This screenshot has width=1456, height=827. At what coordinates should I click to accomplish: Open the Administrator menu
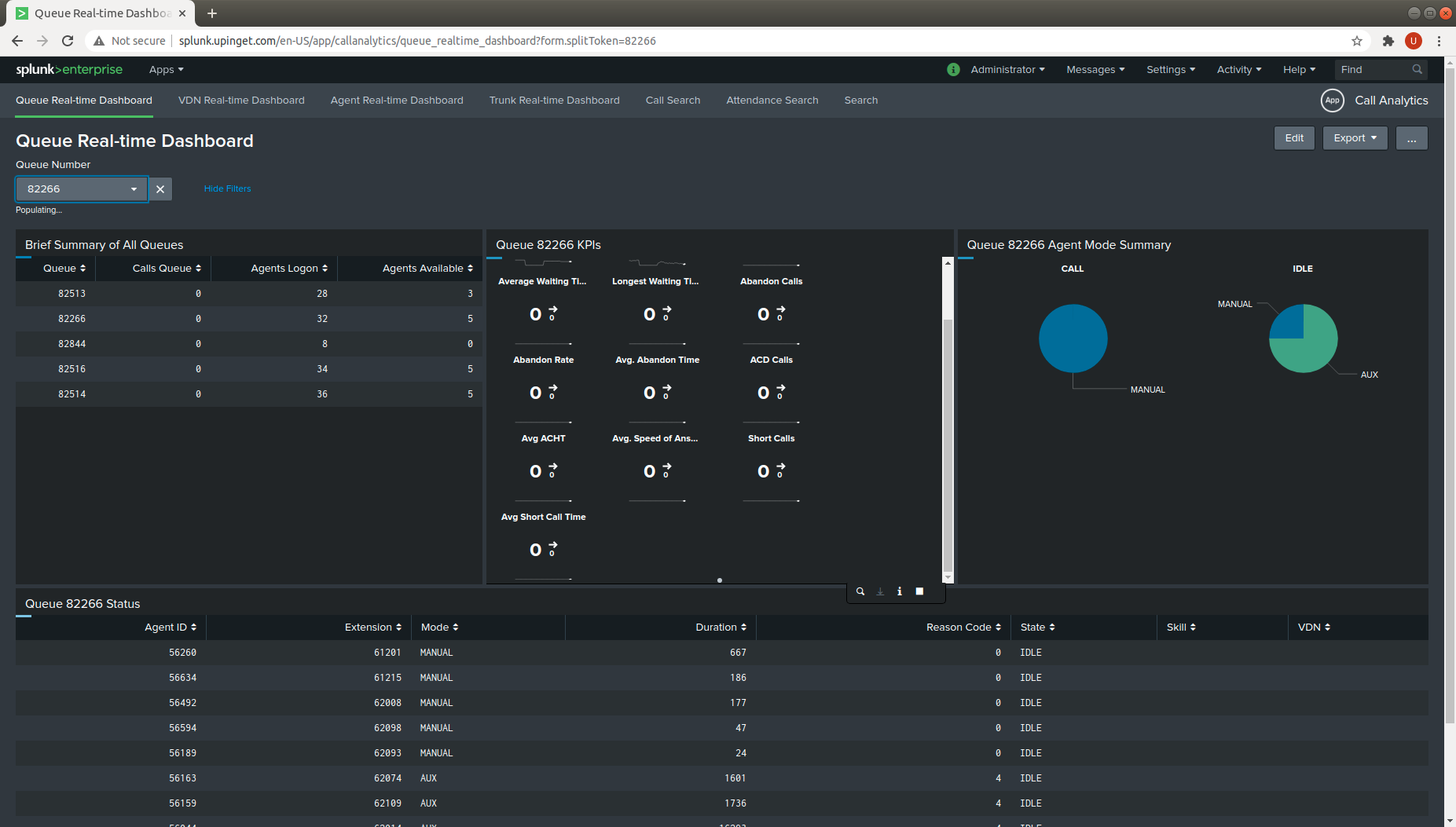tap(1007, 69)
